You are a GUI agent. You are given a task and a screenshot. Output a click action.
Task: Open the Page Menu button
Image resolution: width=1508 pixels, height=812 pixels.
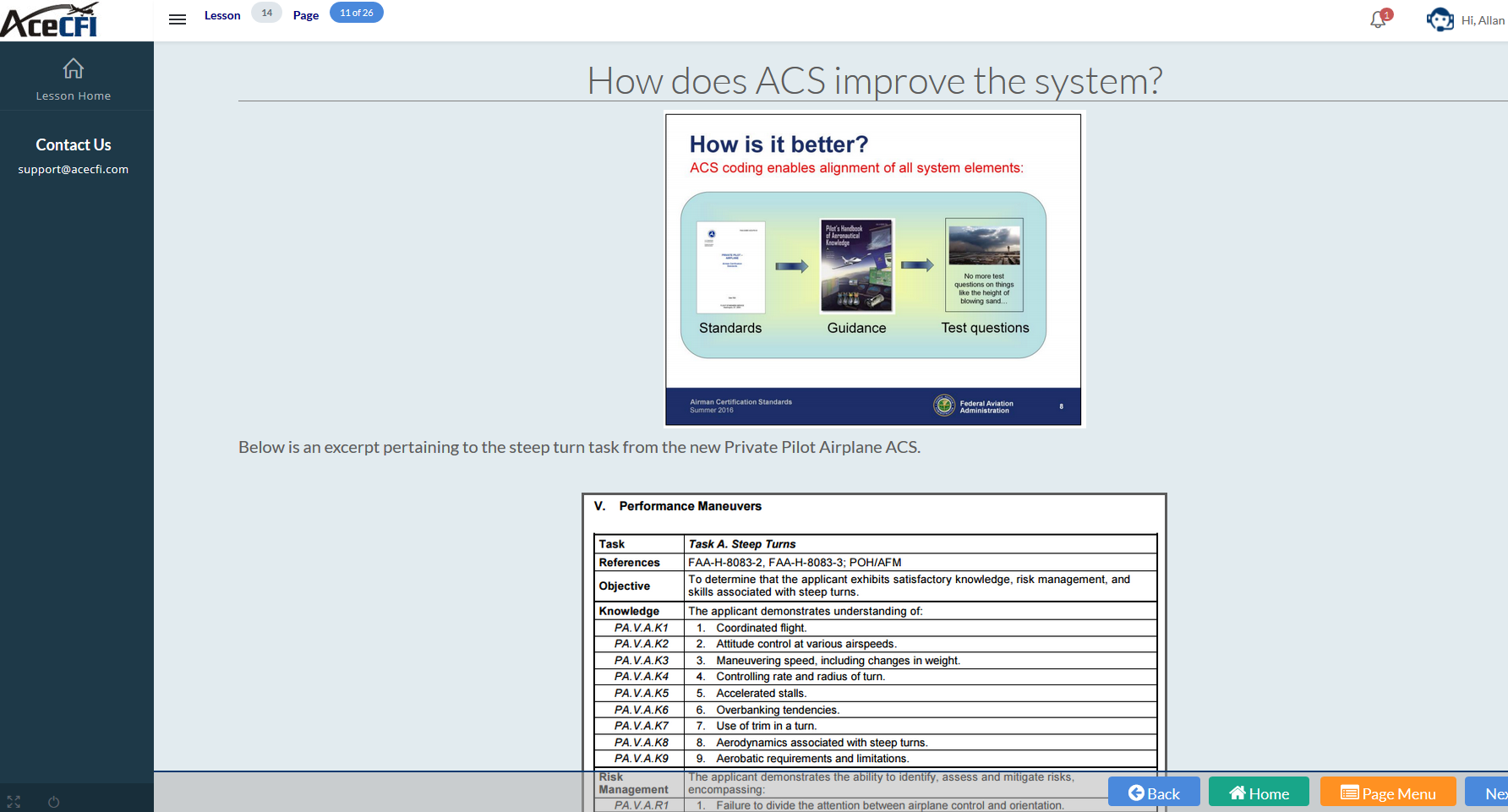[x=1388, y=793]
